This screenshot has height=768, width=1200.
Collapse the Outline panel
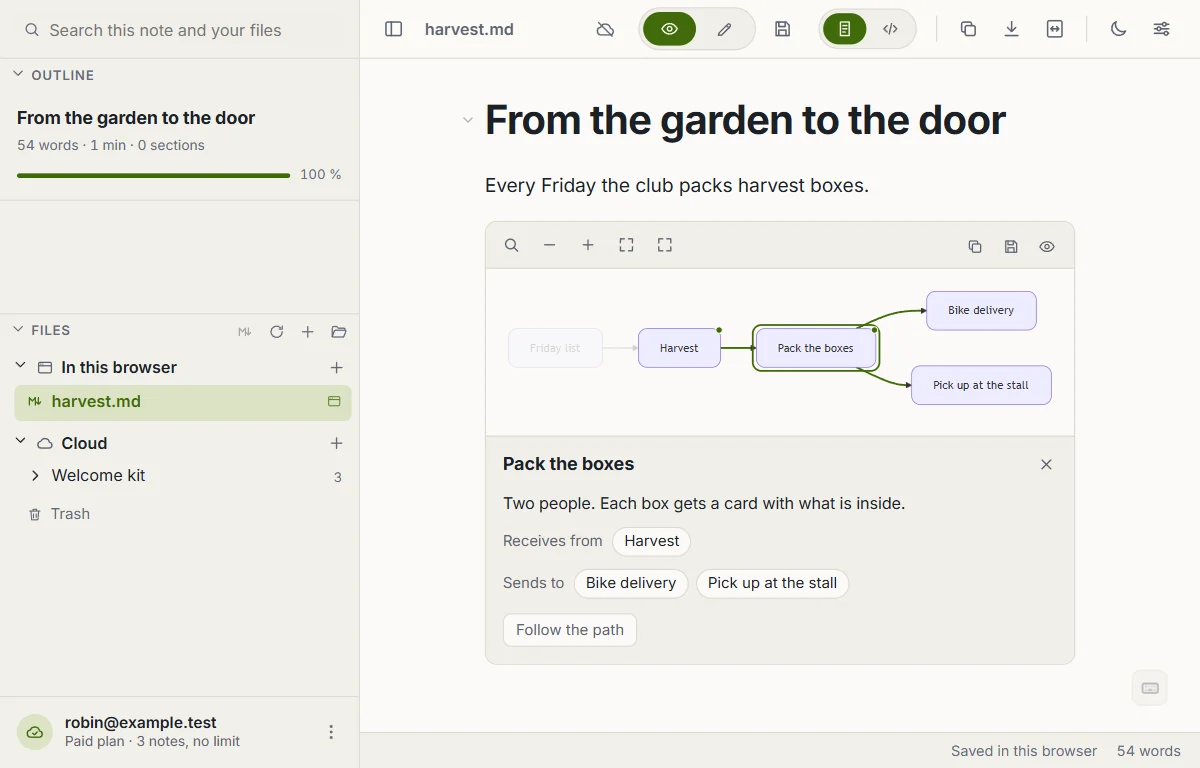(x=18, y=74)
